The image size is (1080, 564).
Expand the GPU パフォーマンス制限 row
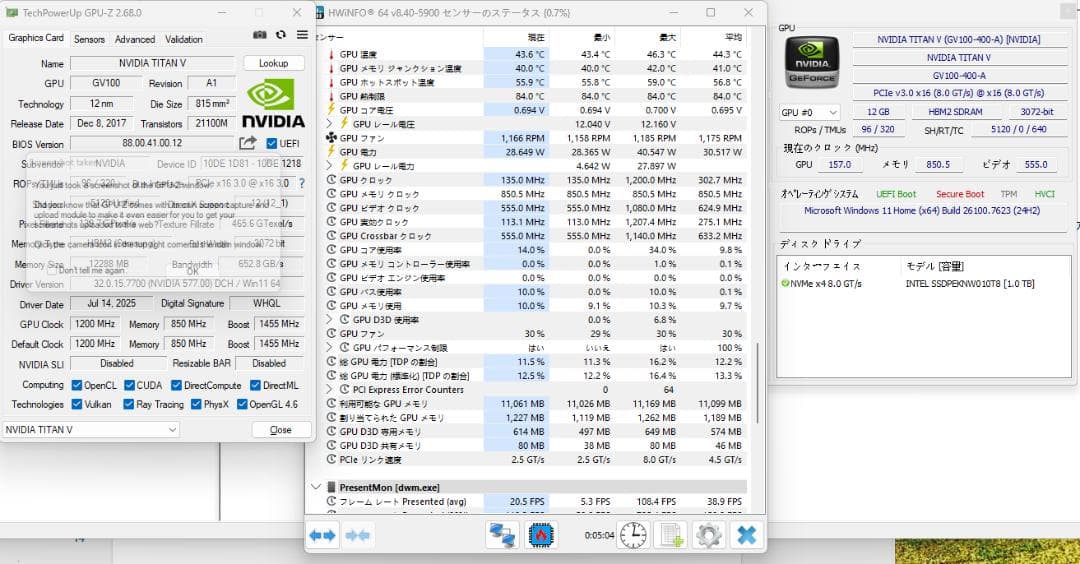click(x=329, y=348)
